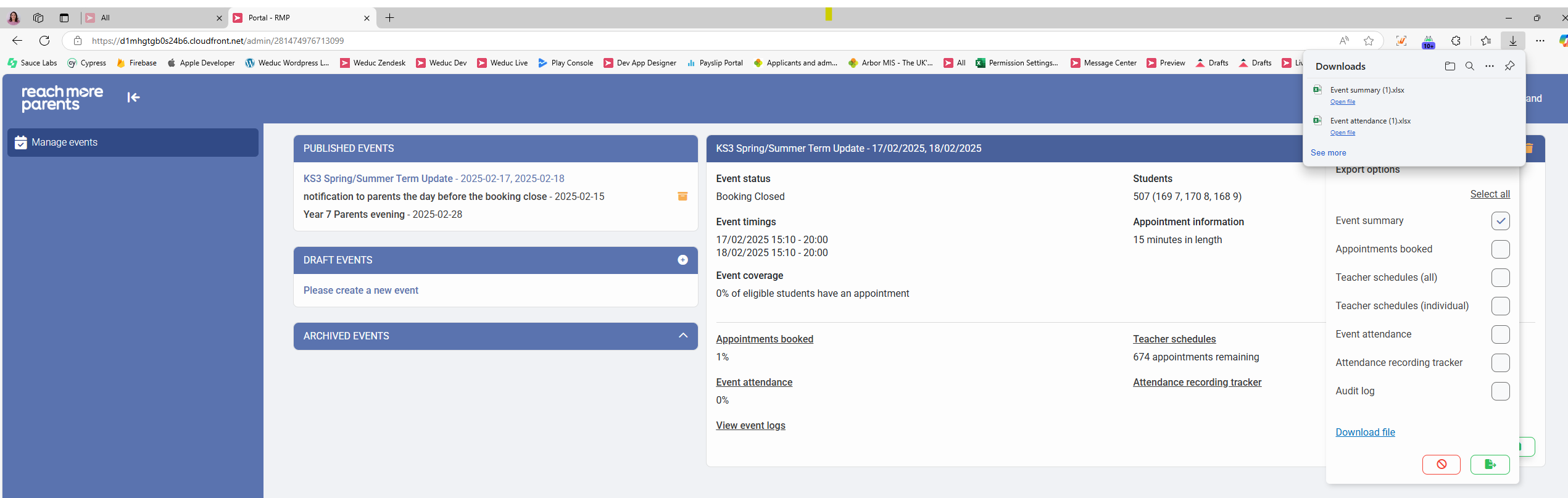The height and width of the screenshot is (498, 1568).
Task: Add a new draft event with the plus icon
Action: pos(682,260)
